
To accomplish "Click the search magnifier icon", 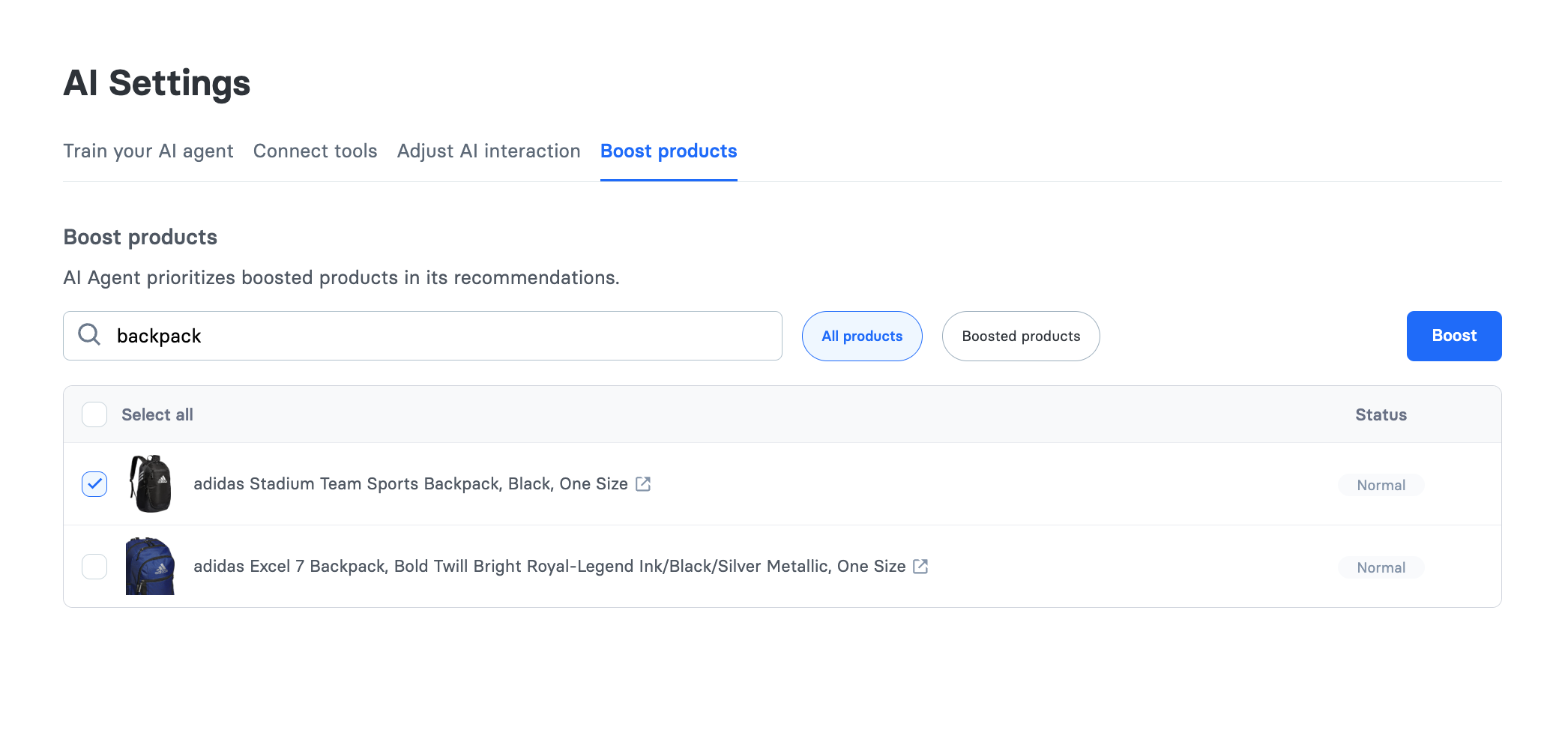I will coord(89,335).
